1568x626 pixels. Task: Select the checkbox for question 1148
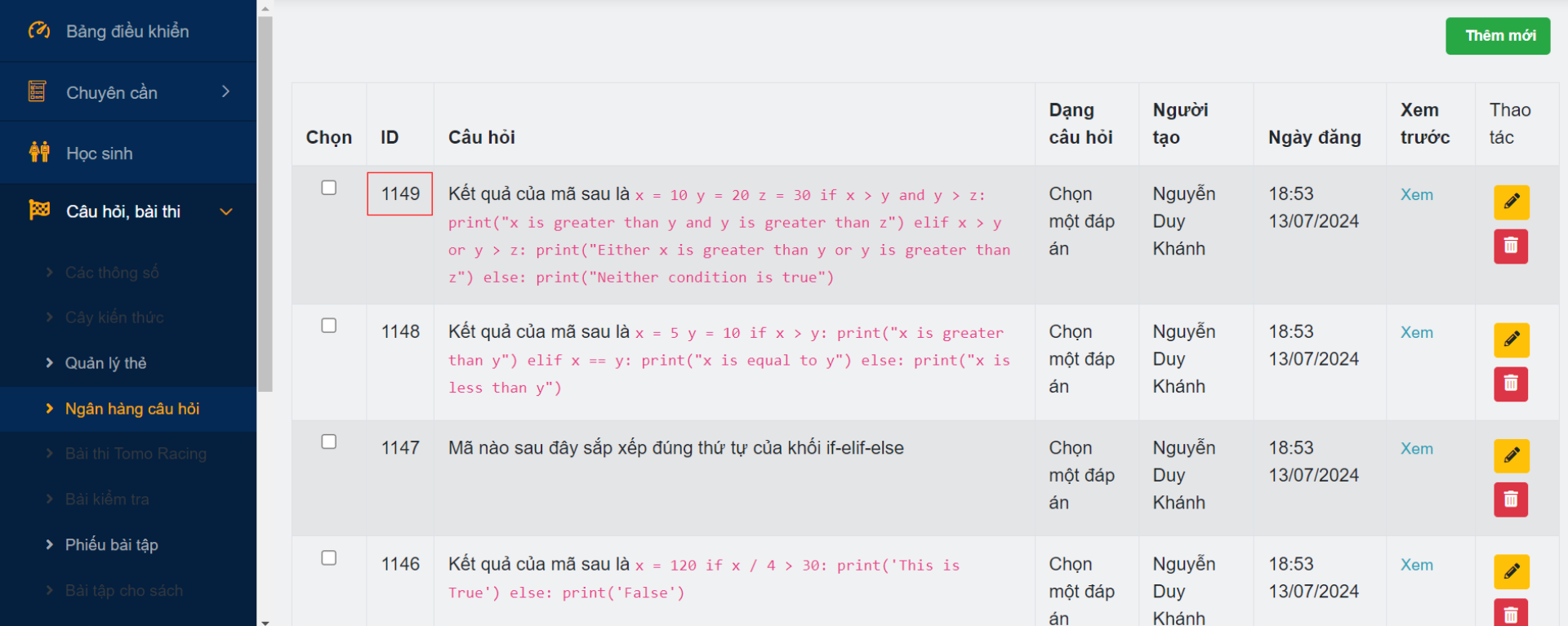point(329,326)
